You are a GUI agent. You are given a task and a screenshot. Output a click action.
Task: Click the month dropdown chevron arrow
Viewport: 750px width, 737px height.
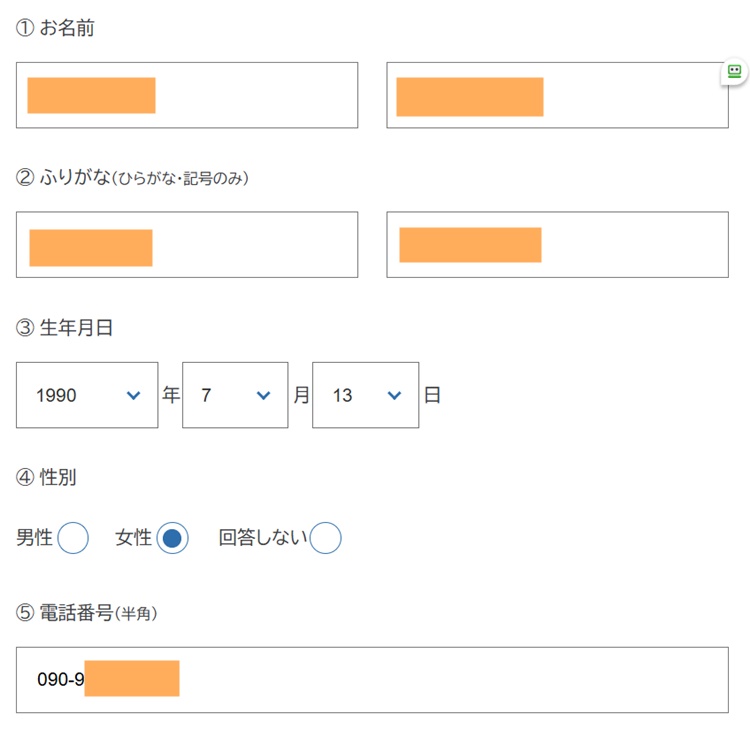click(264, 396)
